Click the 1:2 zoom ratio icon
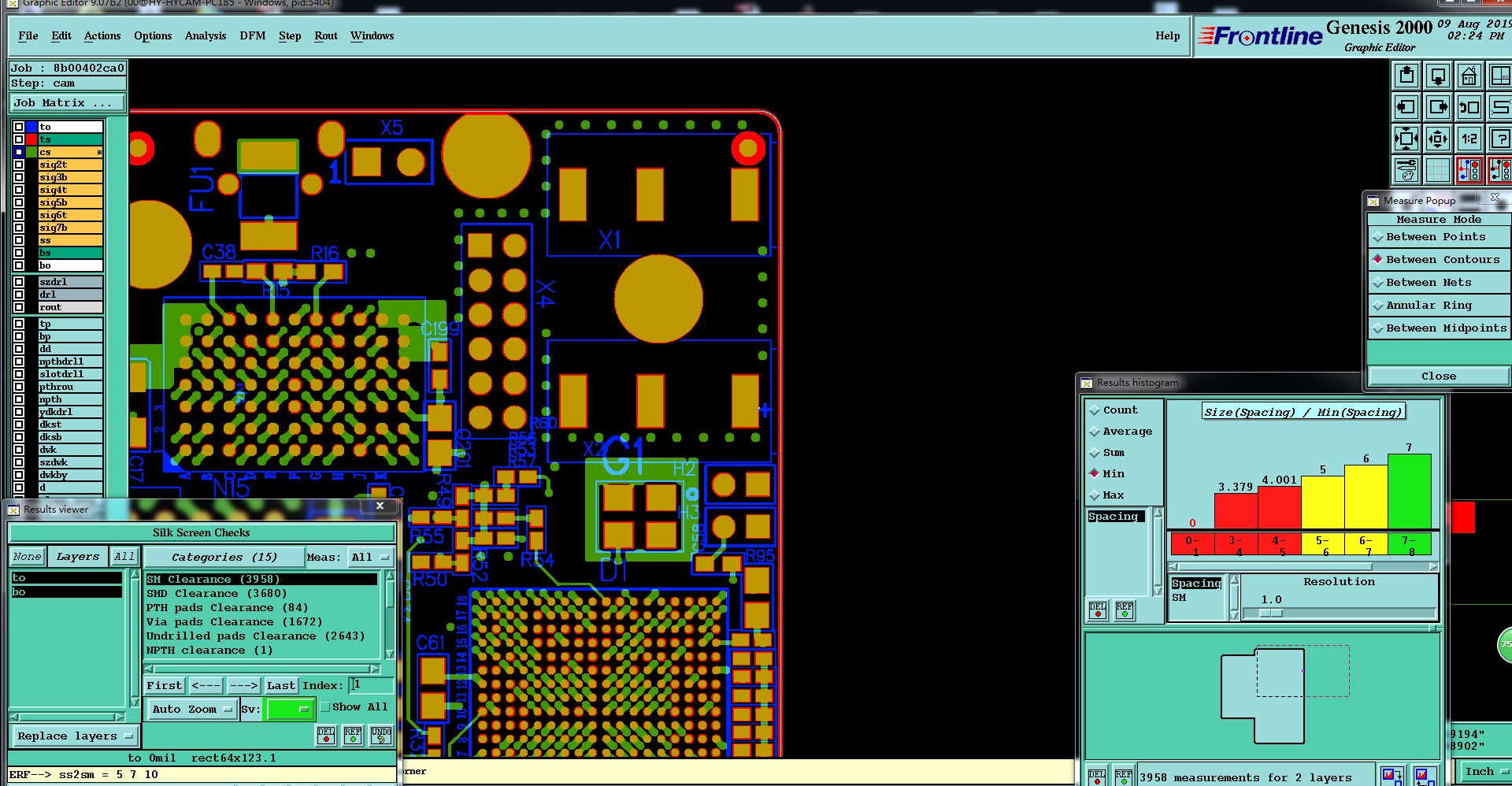Viewport: 1512px width, 786px height. tap(1469, 139)
